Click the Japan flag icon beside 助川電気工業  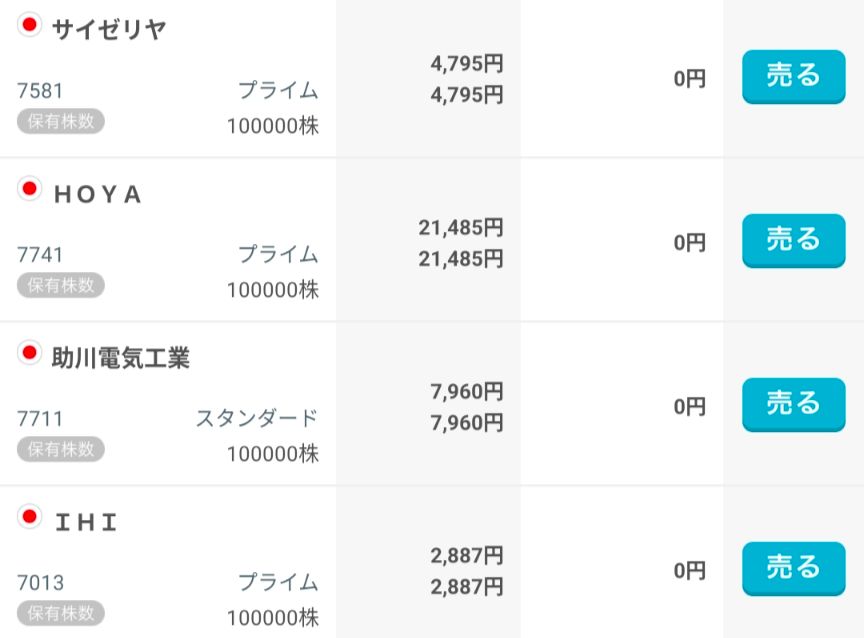(x=29, y=352)
